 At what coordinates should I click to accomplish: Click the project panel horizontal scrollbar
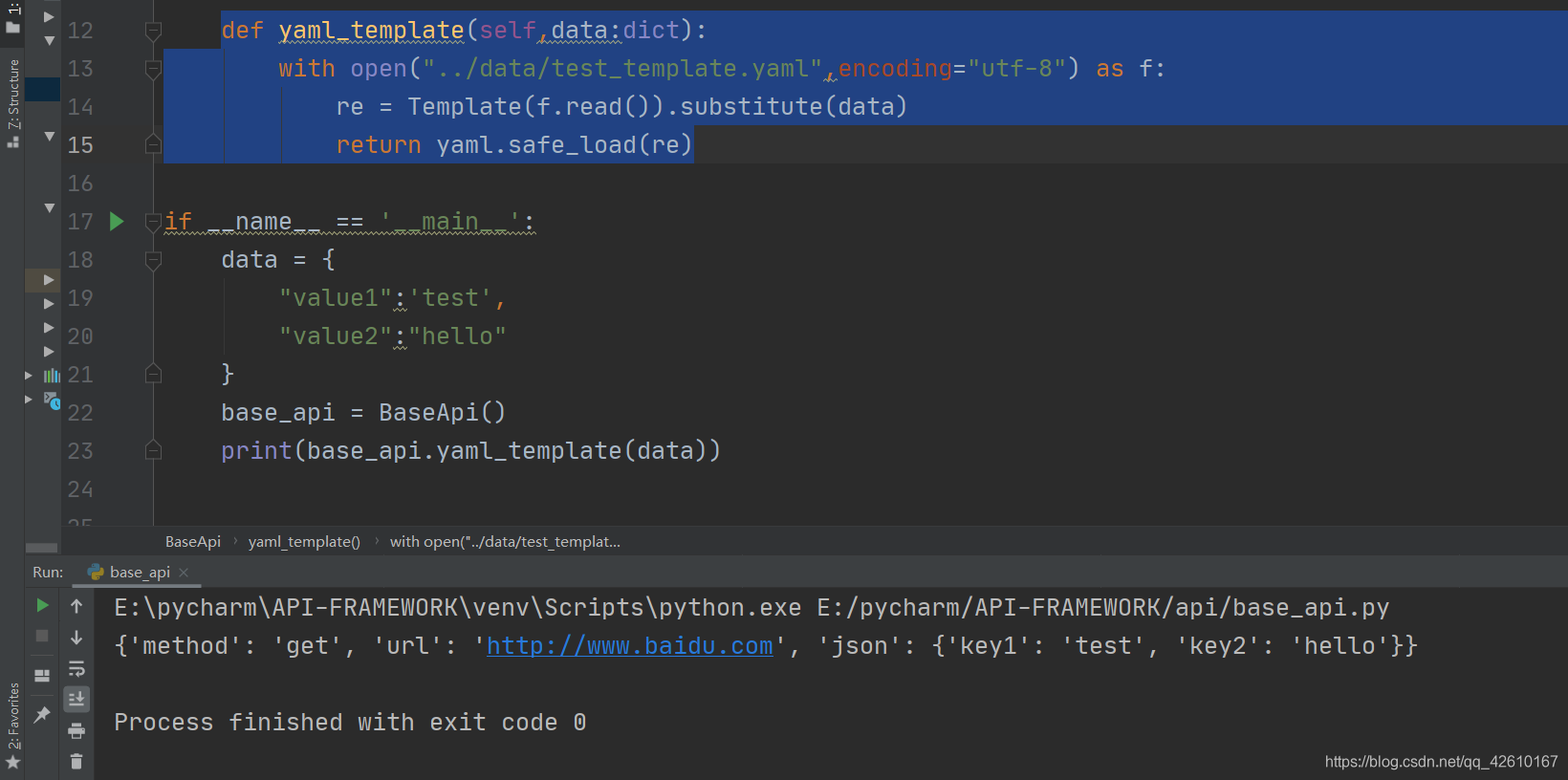[x=41, y=548]
